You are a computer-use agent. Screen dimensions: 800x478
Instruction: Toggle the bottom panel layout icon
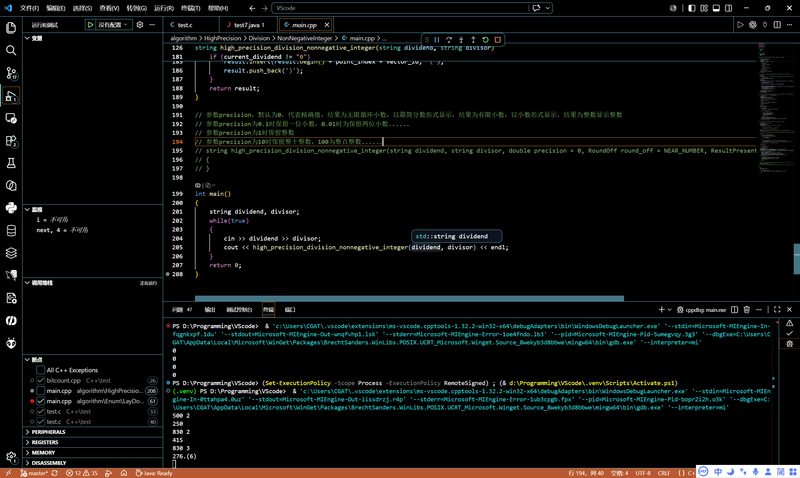pos(716,8)
